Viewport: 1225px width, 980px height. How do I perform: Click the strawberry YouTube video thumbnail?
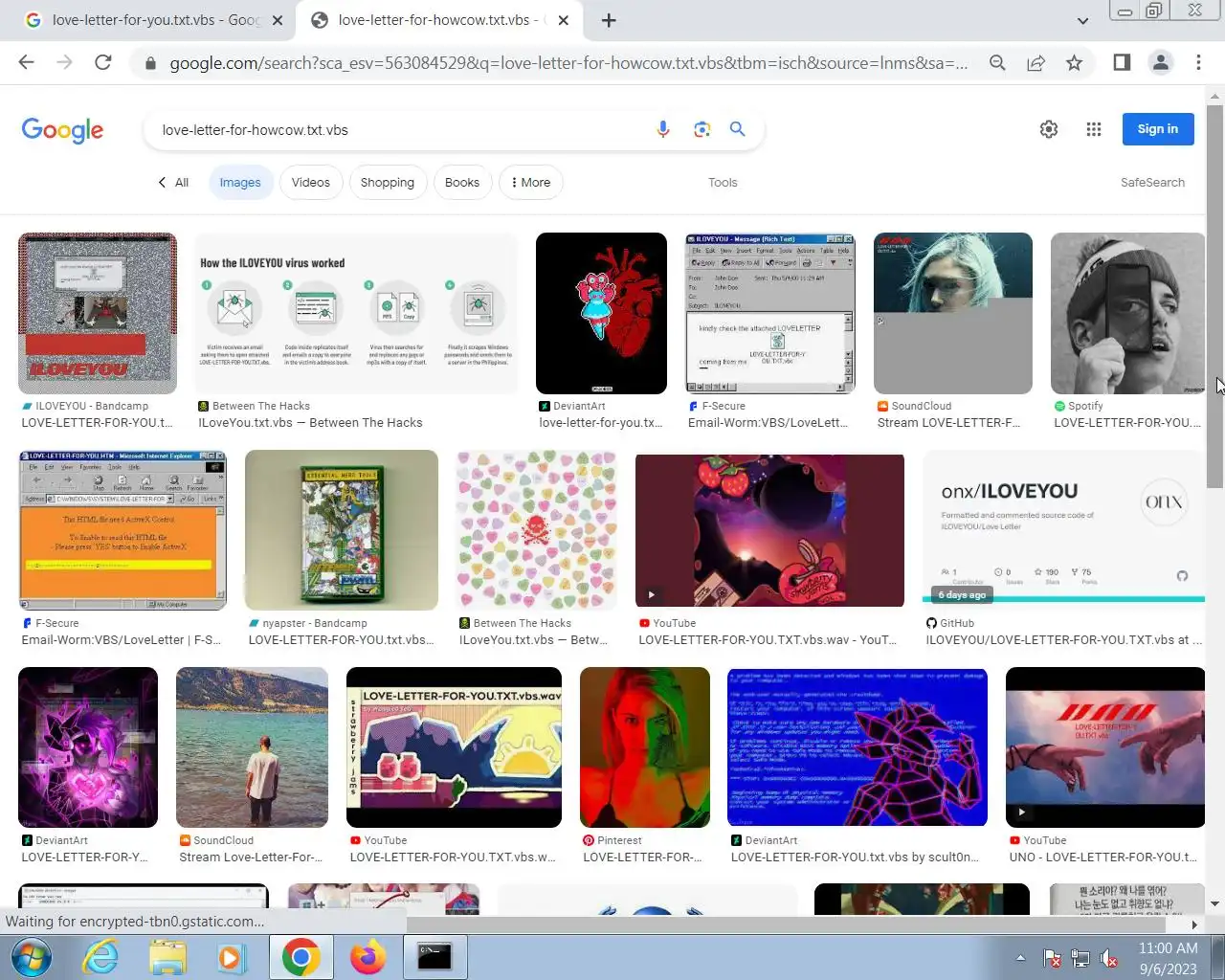pos(769,529)
